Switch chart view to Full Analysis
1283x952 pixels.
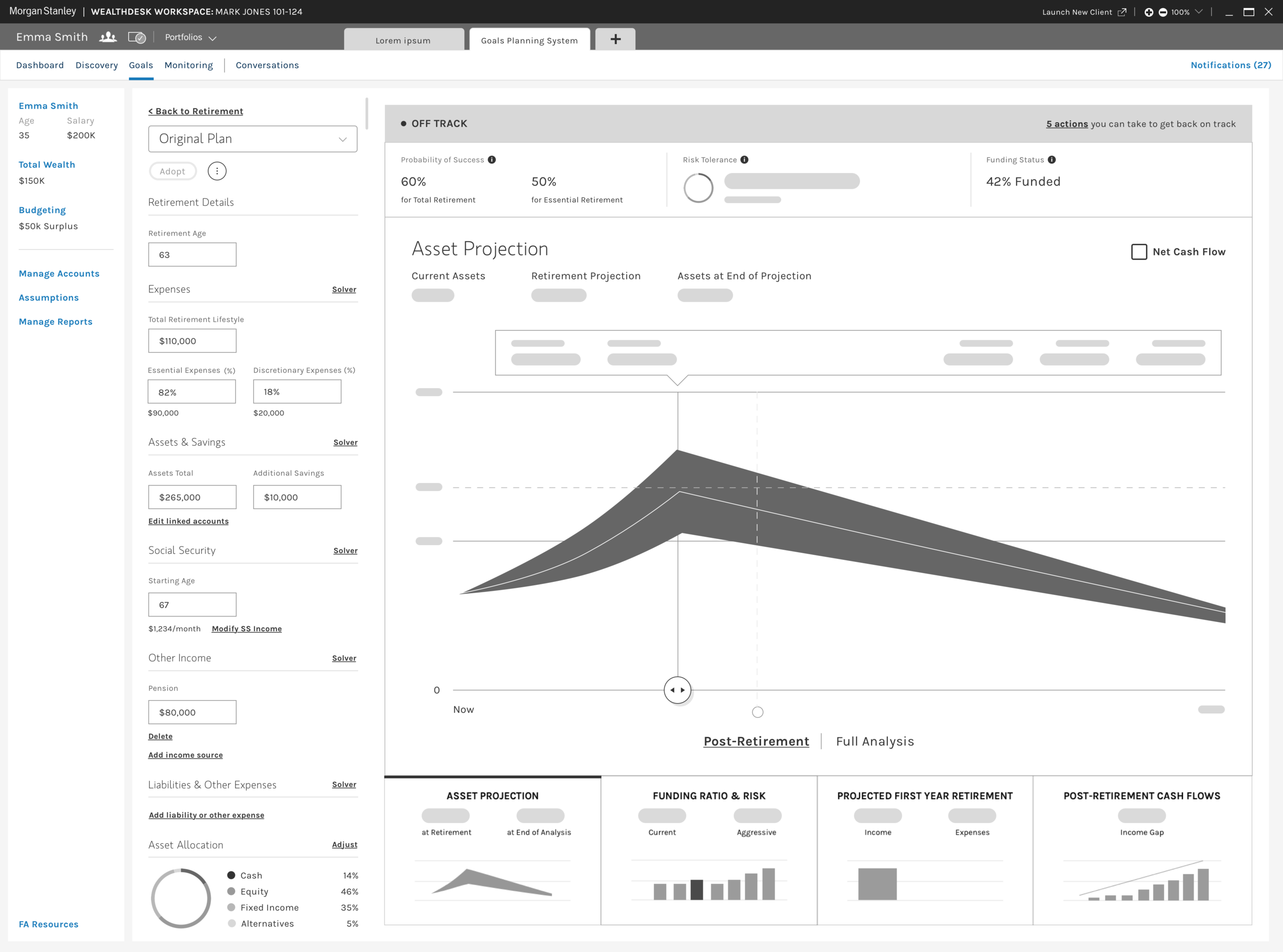coord(874,741)
